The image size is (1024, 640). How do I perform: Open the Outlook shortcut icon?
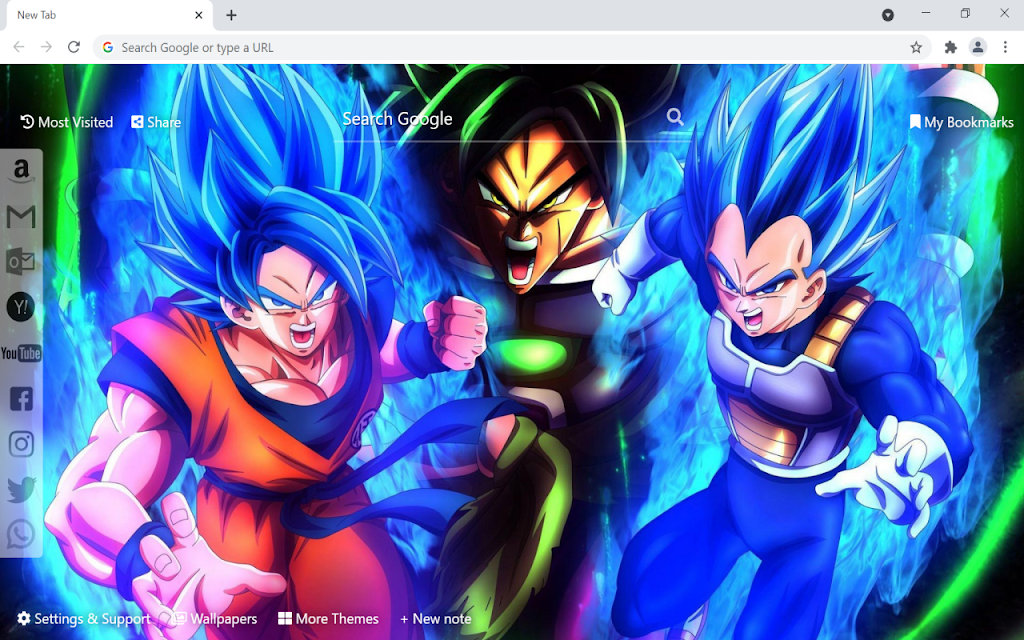pos(21,262)
